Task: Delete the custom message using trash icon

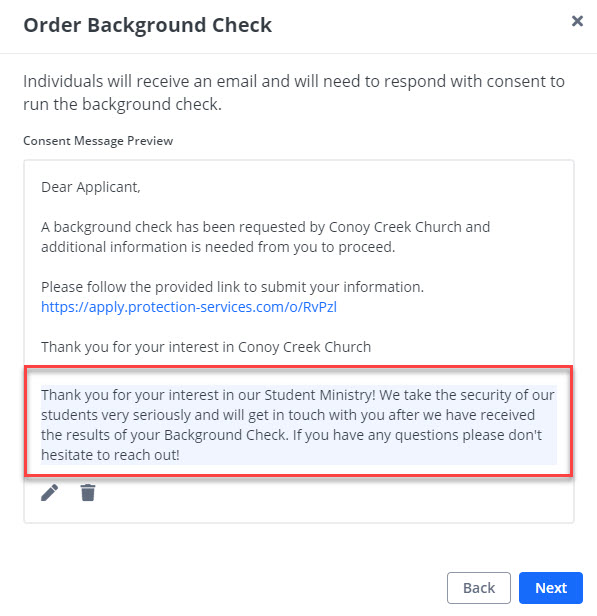Action: 88,492
